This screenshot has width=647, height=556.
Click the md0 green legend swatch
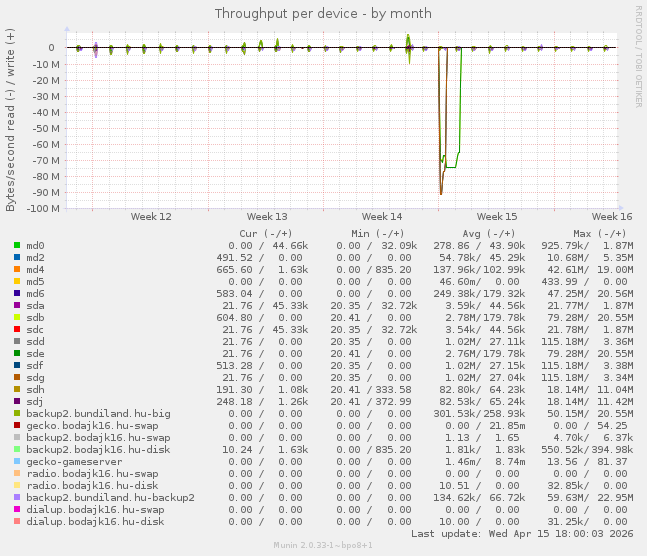point(17,245)
